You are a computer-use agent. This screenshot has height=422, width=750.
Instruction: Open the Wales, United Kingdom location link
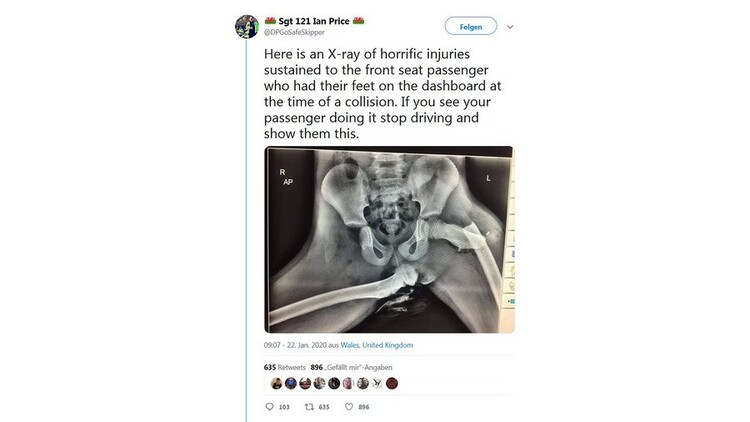[376, 345]
